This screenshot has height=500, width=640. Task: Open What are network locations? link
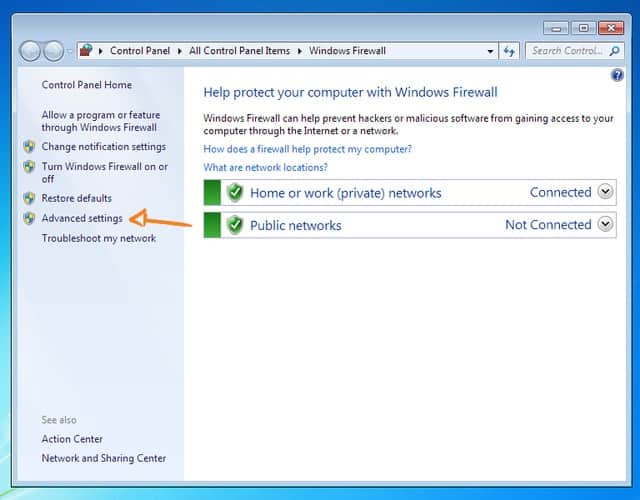(x=265, y=167)
